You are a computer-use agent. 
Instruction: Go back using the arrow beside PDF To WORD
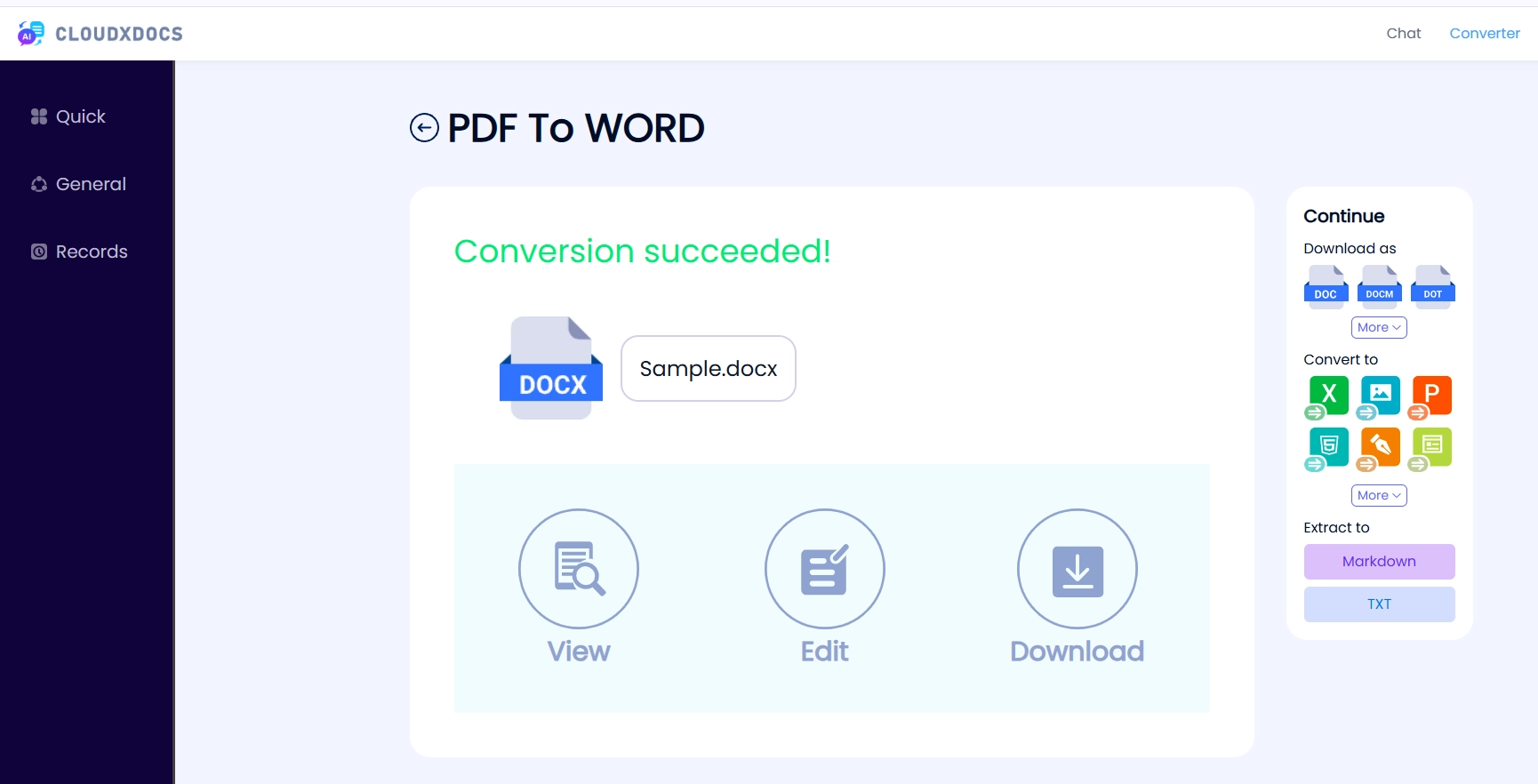click(x=424, y=128)
